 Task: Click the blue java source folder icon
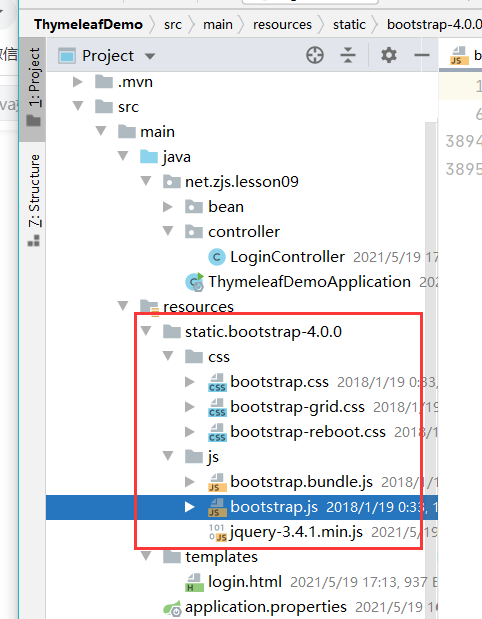tap(149, 157)
